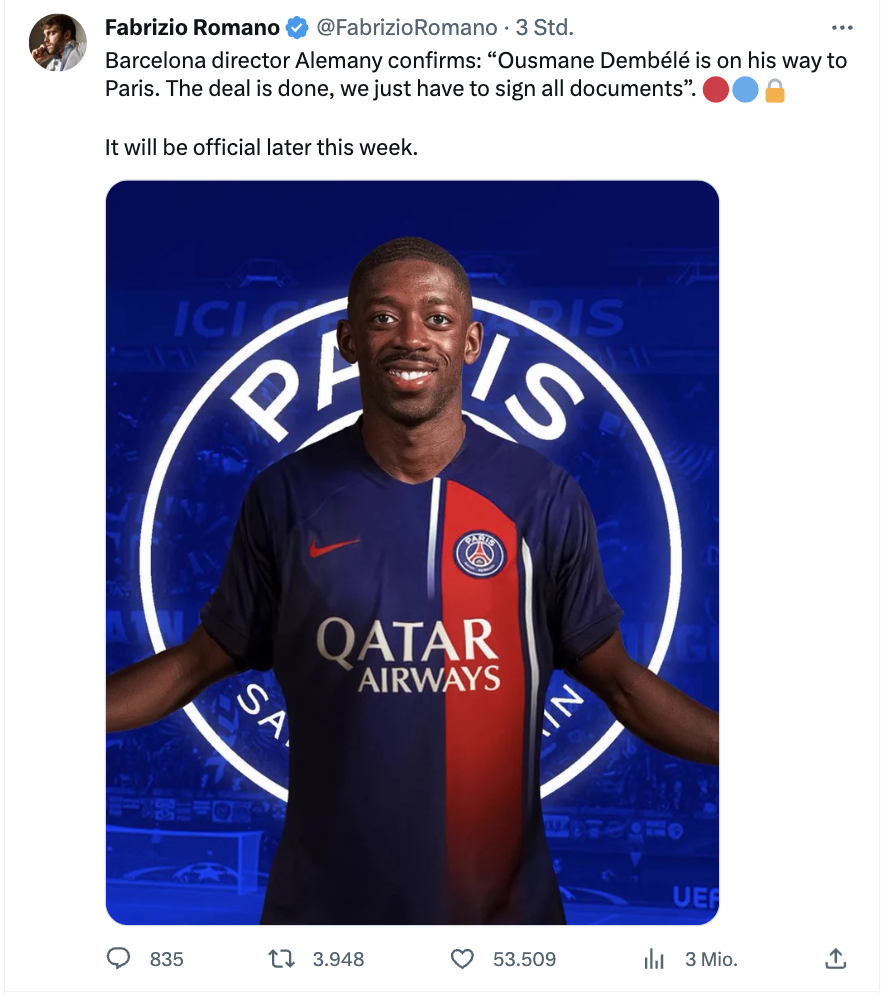
Task: View analytics via bar chart icon
Action: (654, 958)
